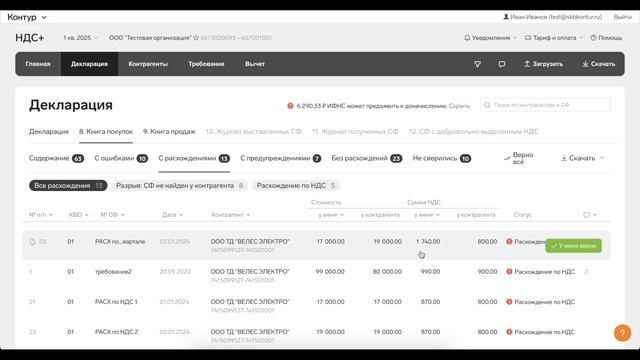Select С предупреждениями filter tab
This screenshot has height=360, width=640.
[280, 158]
